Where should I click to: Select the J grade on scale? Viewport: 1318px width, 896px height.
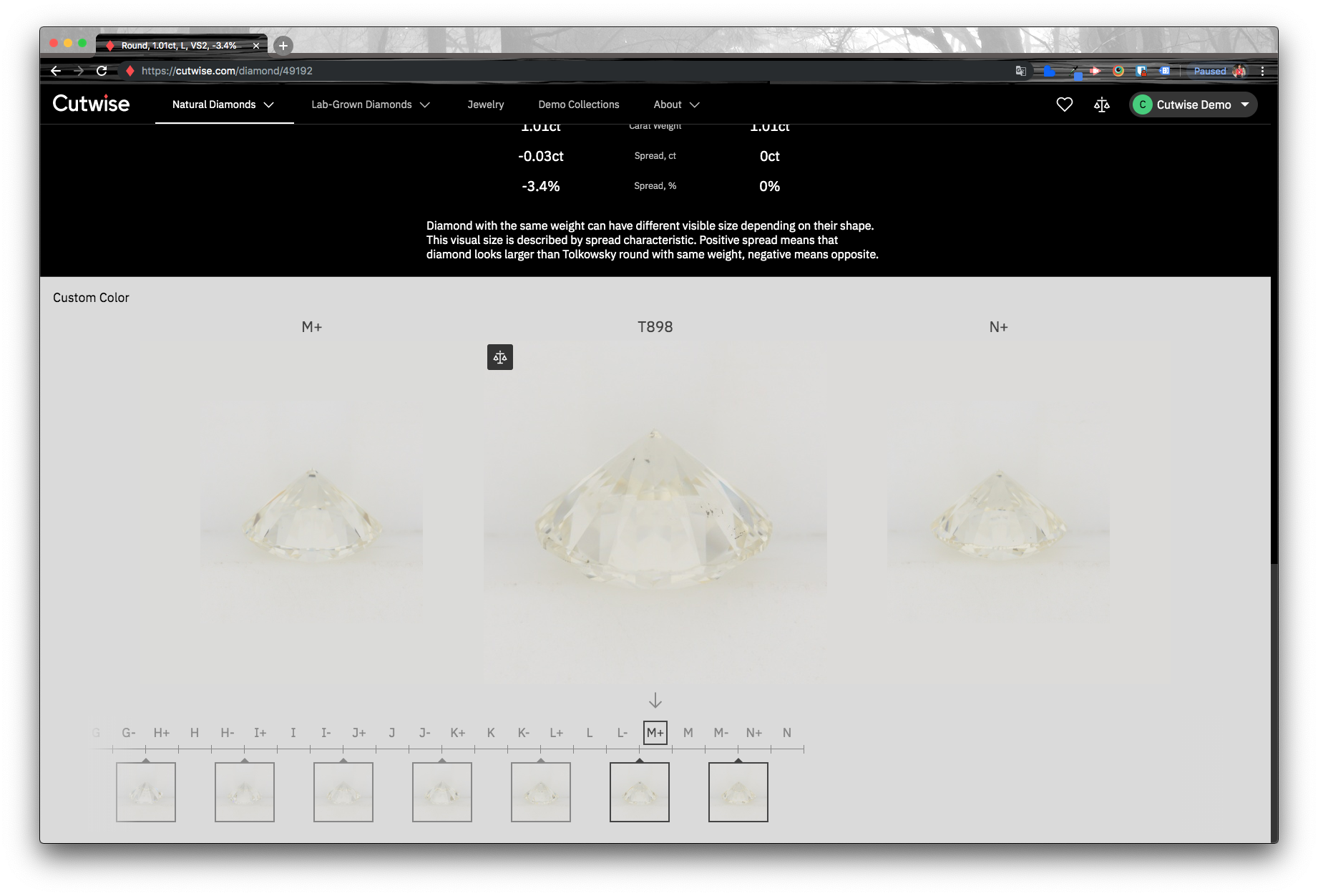point(392,733)
